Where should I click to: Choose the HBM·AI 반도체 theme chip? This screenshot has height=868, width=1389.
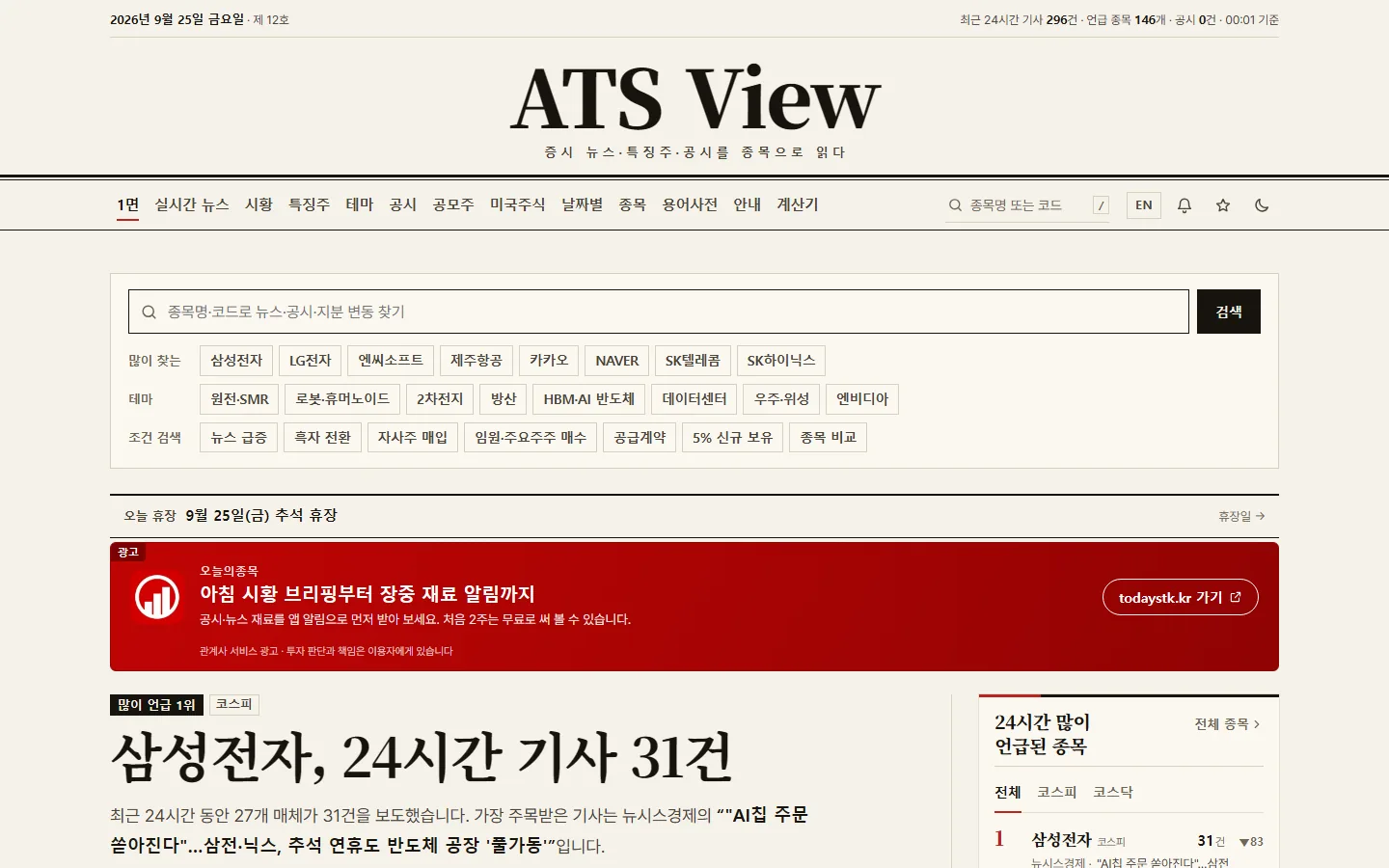click(x=589, y=399)
